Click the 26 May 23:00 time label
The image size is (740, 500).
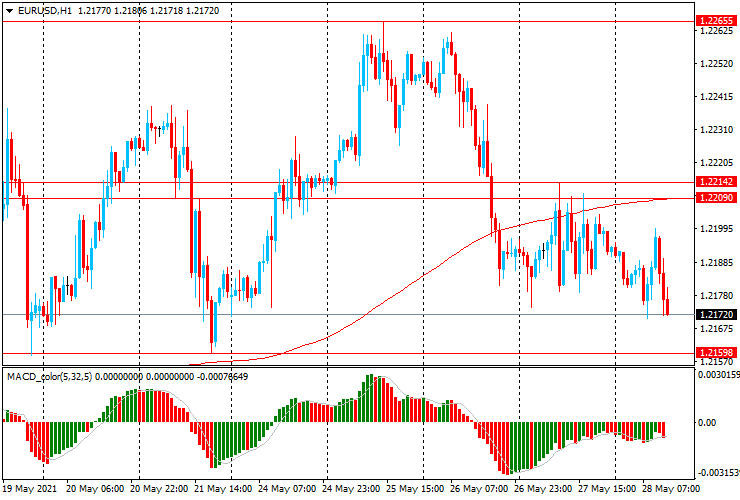543,488
